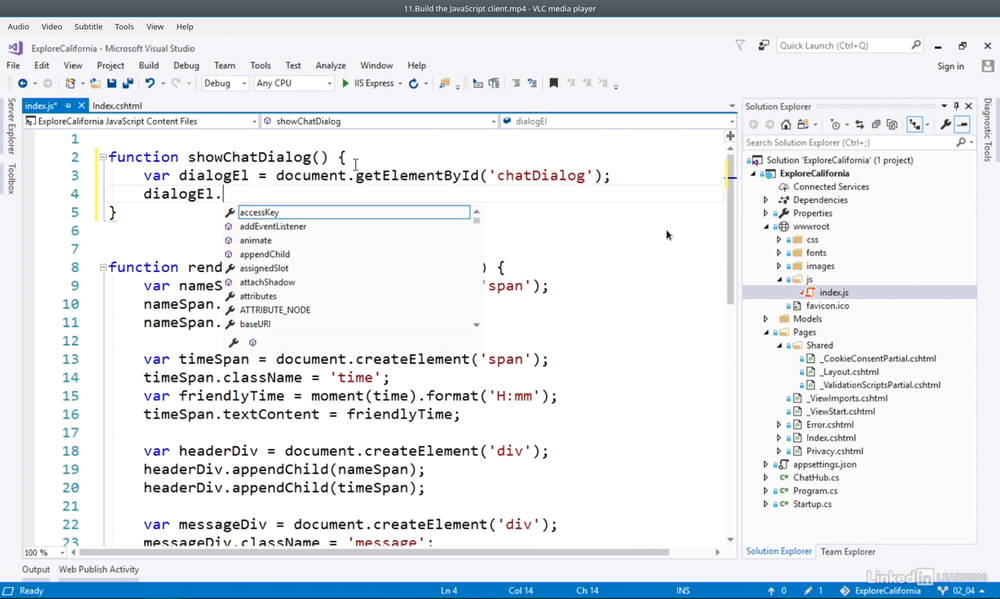1000x599 pixels.
Task: Click Pending Changes Filter clock icon
Action: (835, 125)
